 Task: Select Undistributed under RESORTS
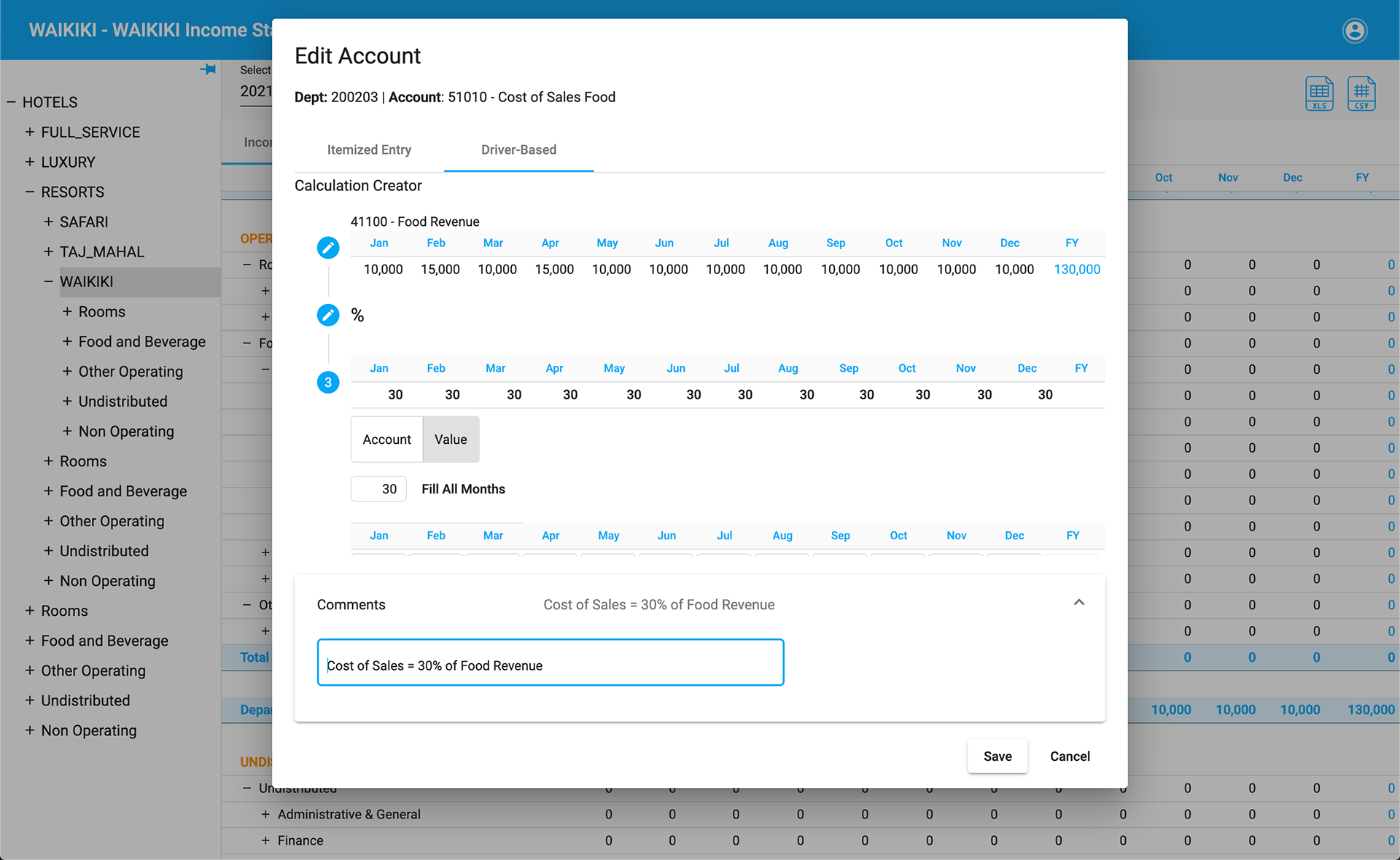pos(104,550)
